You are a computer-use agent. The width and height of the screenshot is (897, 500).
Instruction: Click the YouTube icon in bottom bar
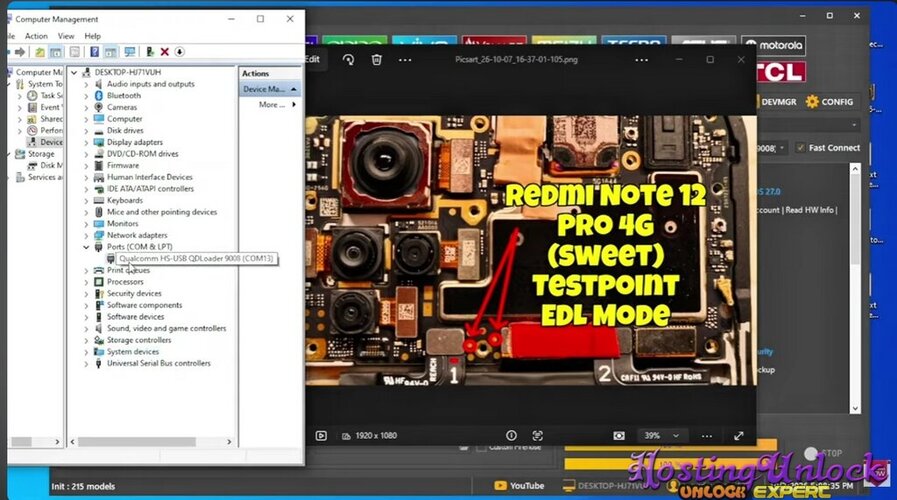click(501, 486)
